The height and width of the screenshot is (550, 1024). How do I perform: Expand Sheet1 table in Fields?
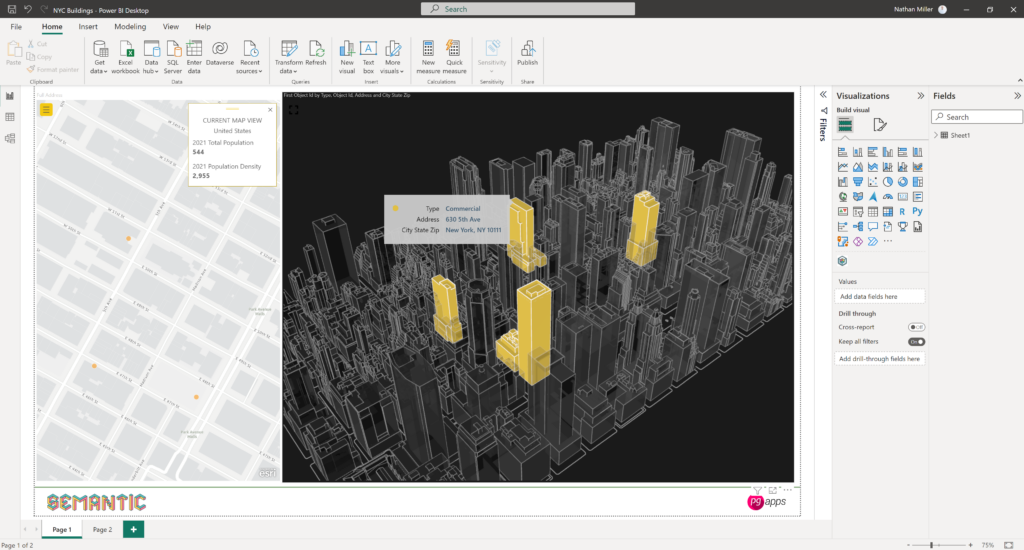coord(936,135)
